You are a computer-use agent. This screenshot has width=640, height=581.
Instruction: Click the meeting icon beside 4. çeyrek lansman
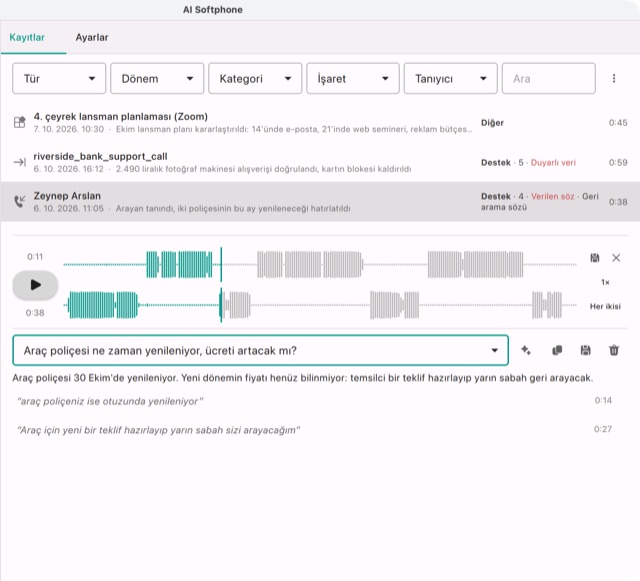coord(20,122)
